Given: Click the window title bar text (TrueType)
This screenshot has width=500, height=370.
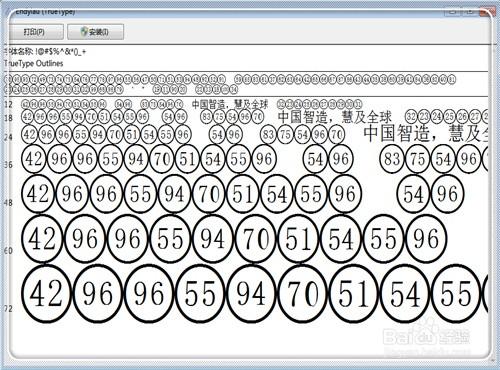Looking at the screenshot, I should (x=45, y=12).
